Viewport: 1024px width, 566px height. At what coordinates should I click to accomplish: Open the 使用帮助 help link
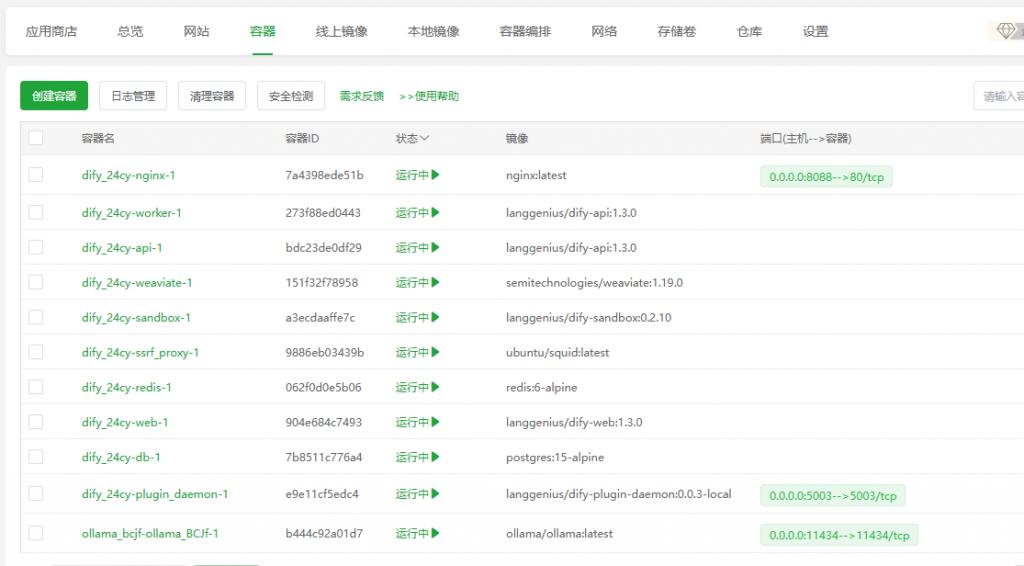click(x=429, y=96)
